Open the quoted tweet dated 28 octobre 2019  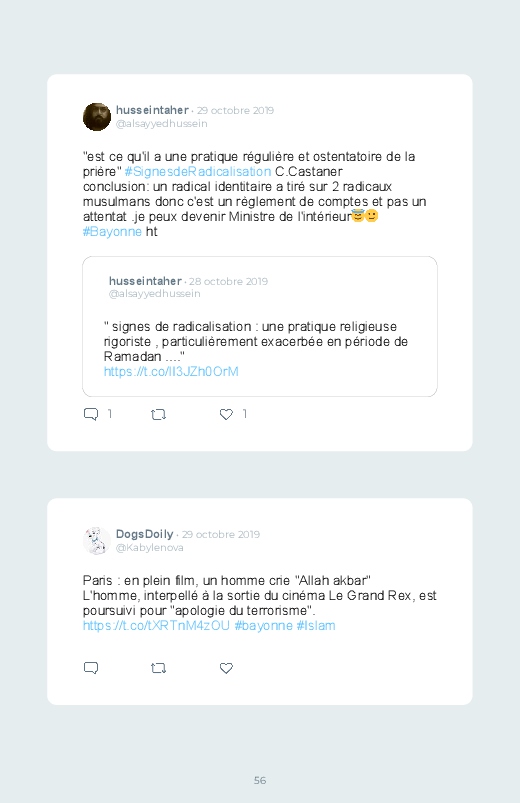coord(260,326)
